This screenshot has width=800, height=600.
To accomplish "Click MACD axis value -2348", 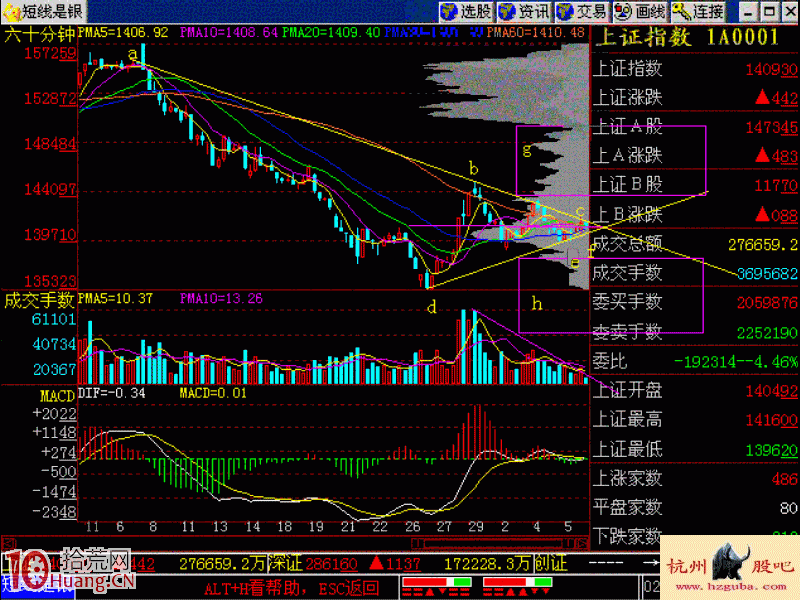I will (x=54, y=512).
